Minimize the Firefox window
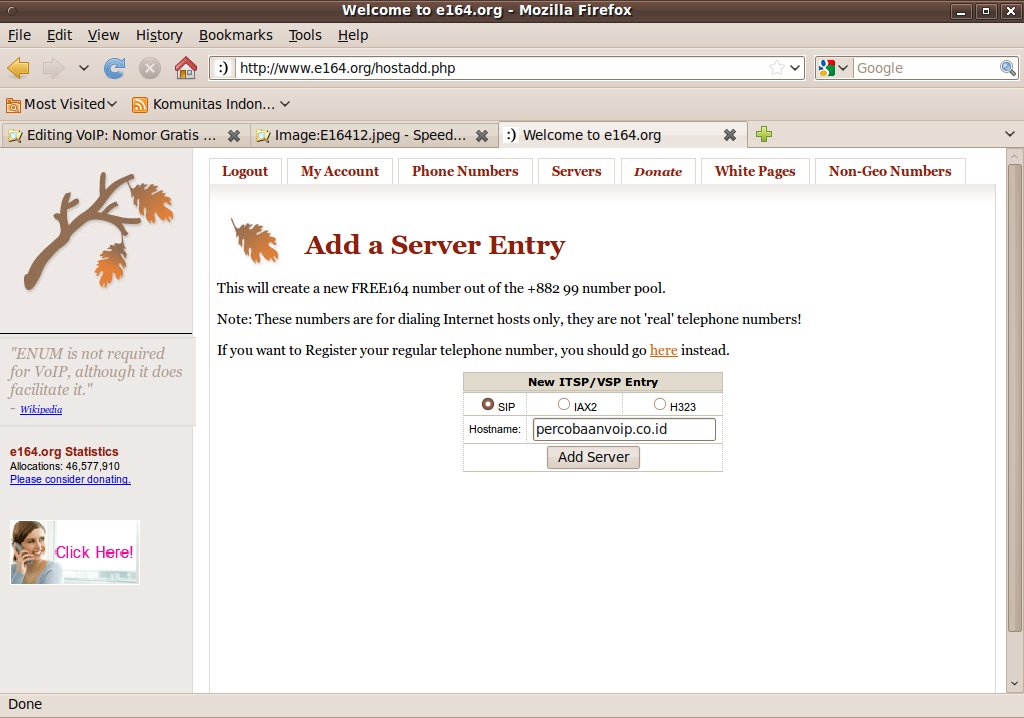The width and height of the screenshot is (1024, 718). pyautogui.click(x=961, y=11)
